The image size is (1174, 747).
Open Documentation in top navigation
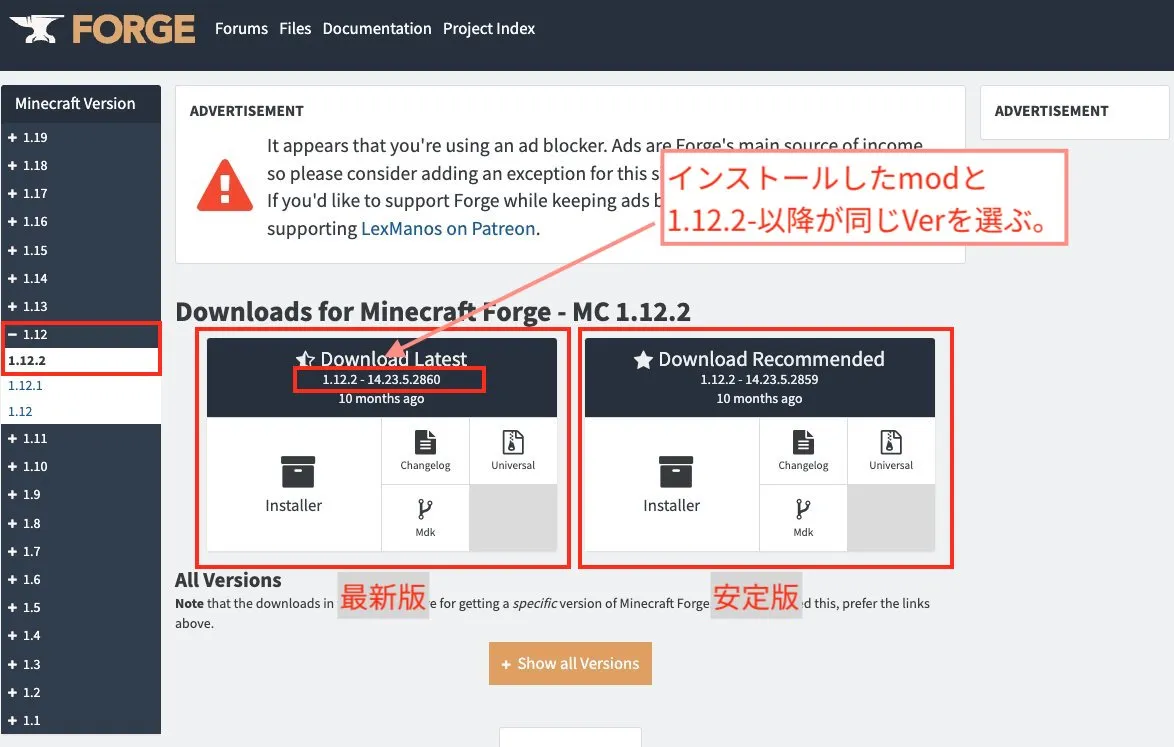(377, 28)
